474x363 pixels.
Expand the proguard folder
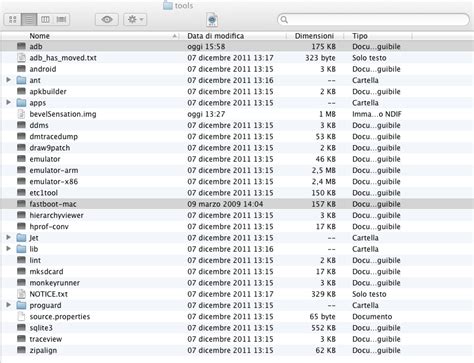(x=9, y=305)
